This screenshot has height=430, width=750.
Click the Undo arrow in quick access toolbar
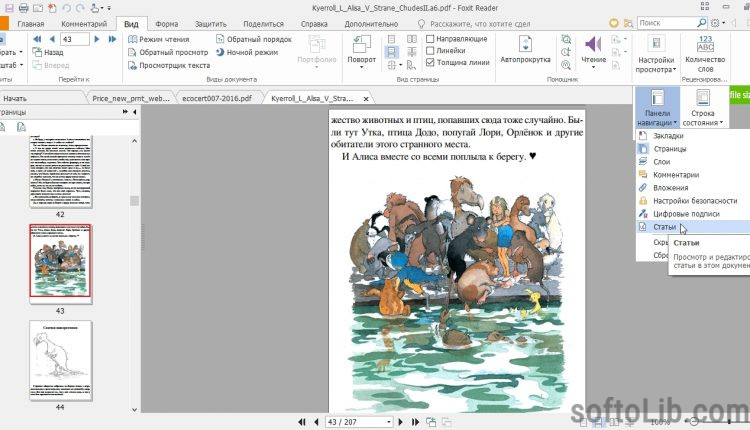(66, 8)
